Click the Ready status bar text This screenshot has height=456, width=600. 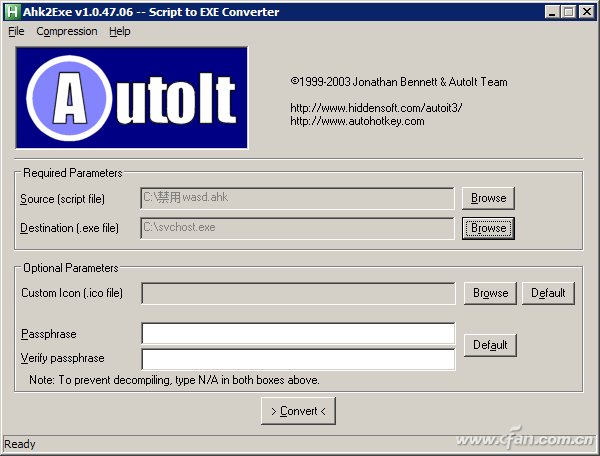click(x=20, y=445)
